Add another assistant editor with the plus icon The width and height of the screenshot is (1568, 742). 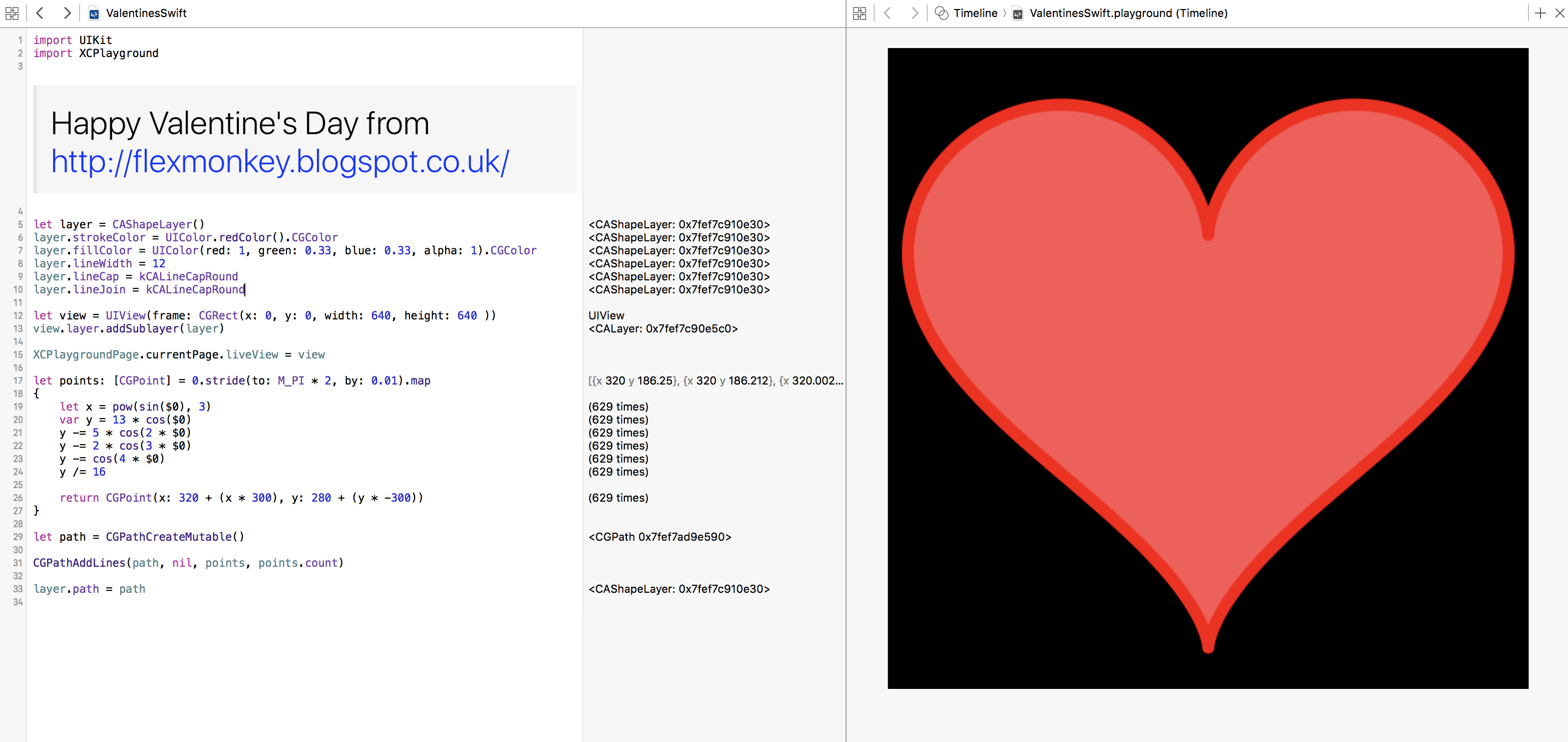click(1540, 13)
